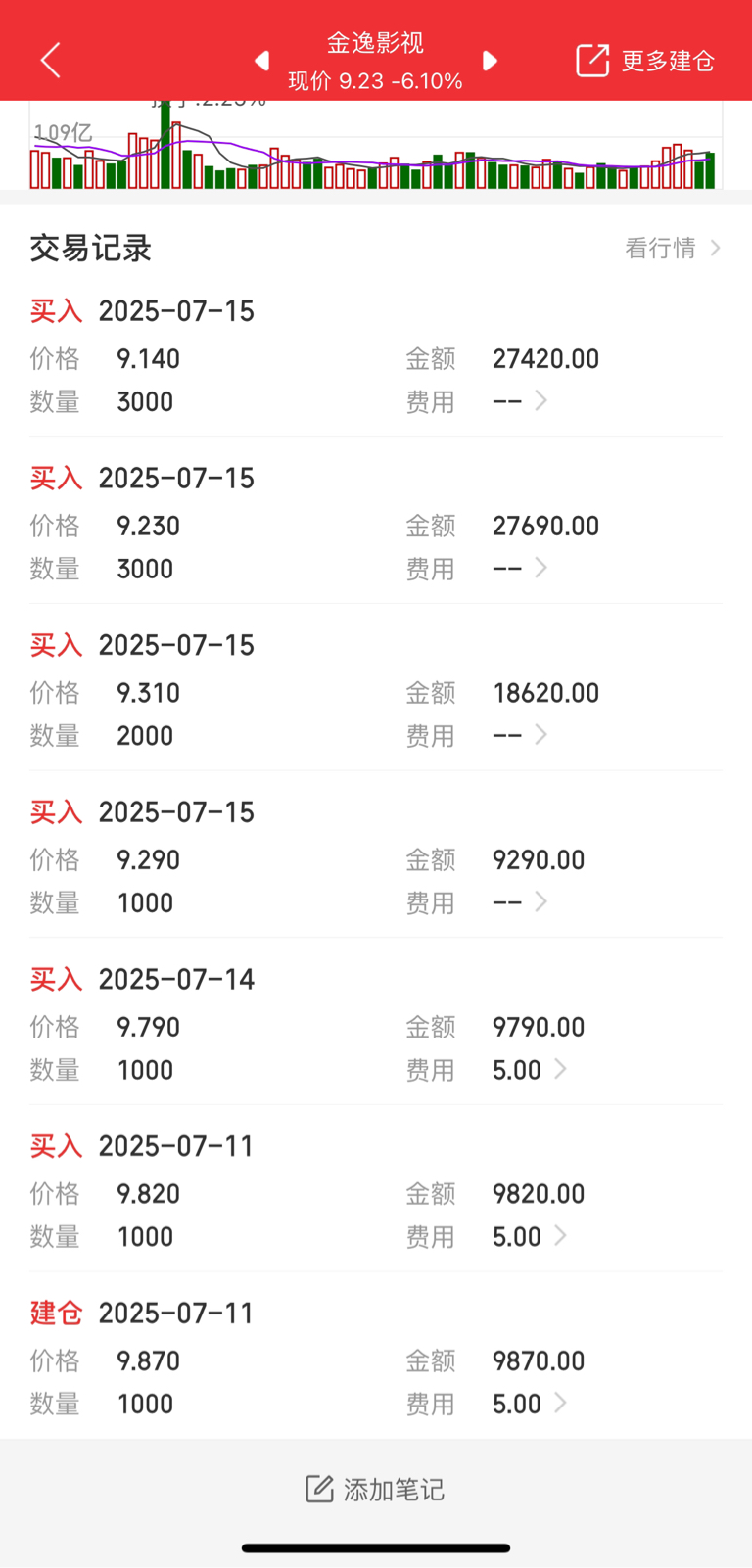This screenshot has width=752, height=1568.
Task: Open 看行情 chevron arrow
Action: (716, 248)
